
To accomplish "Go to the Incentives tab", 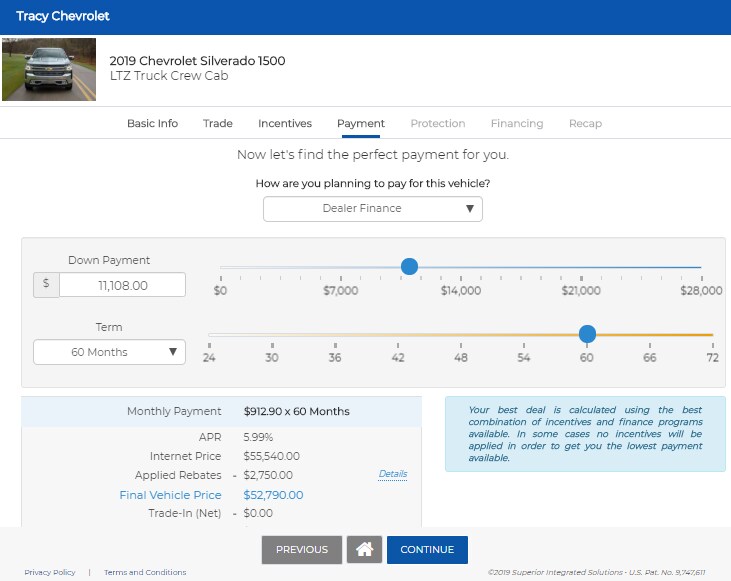I will (285, 124).
